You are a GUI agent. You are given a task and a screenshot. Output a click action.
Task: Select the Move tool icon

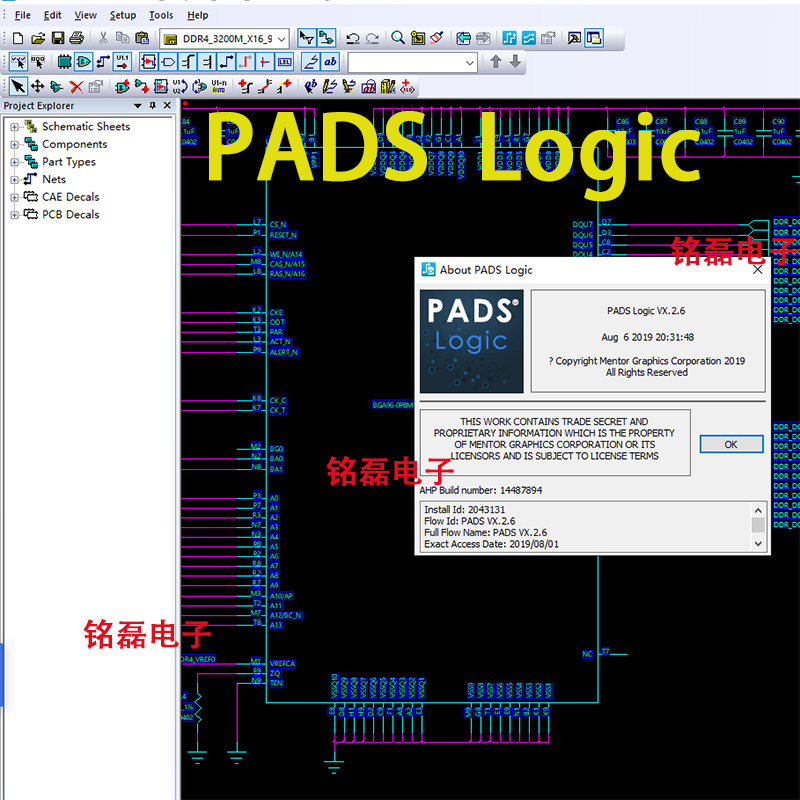click(x=38, y=86)
